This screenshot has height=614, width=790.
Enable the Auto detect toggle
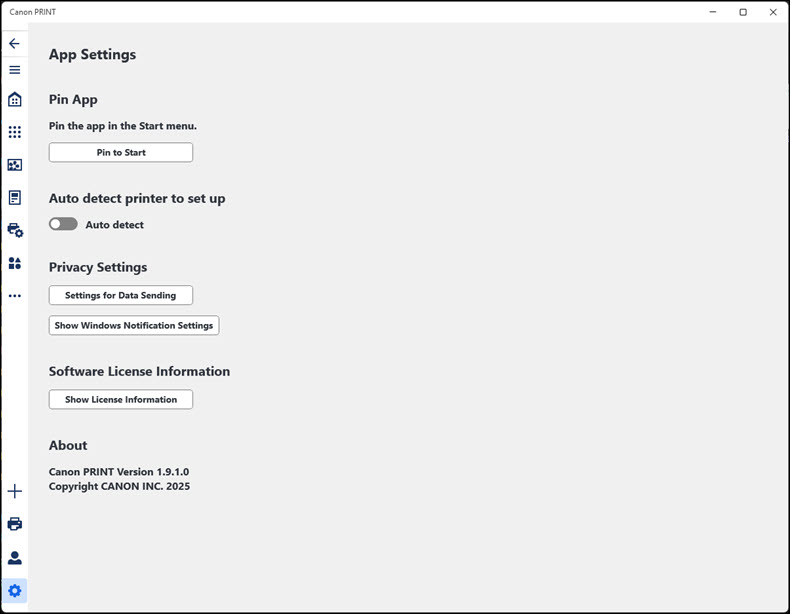(63, 225)
